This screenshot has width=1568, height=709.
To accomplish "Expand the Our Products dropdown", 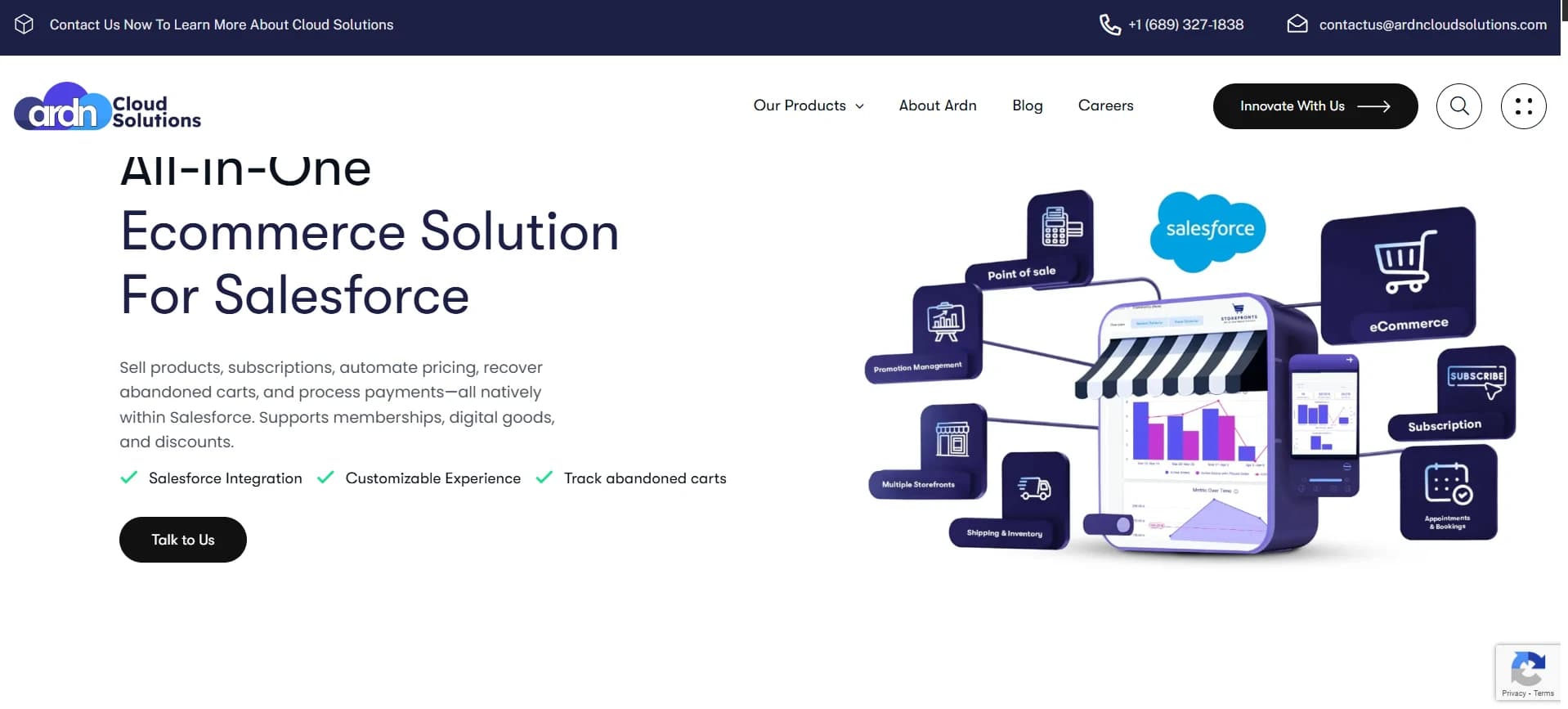I will click(x=809, y=105).
